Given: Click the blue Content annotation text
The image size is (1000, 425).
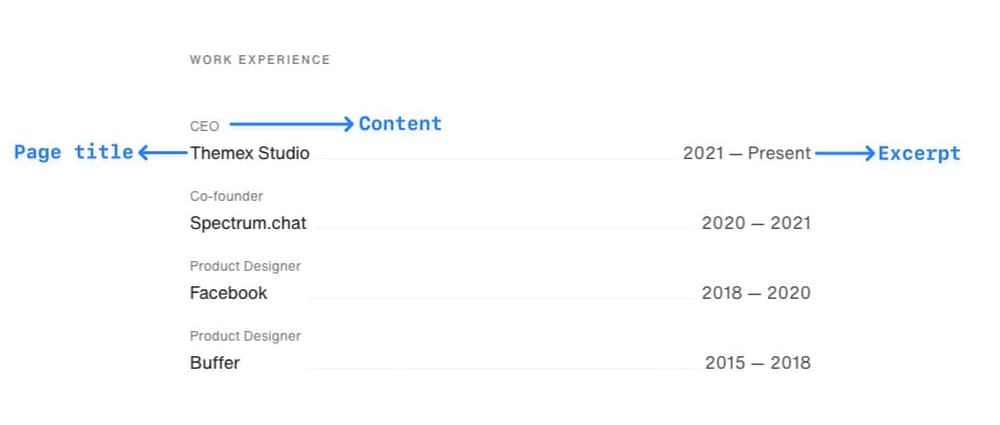Looking at the screenshot, I should pyautogui.click(x=400, y=124).
